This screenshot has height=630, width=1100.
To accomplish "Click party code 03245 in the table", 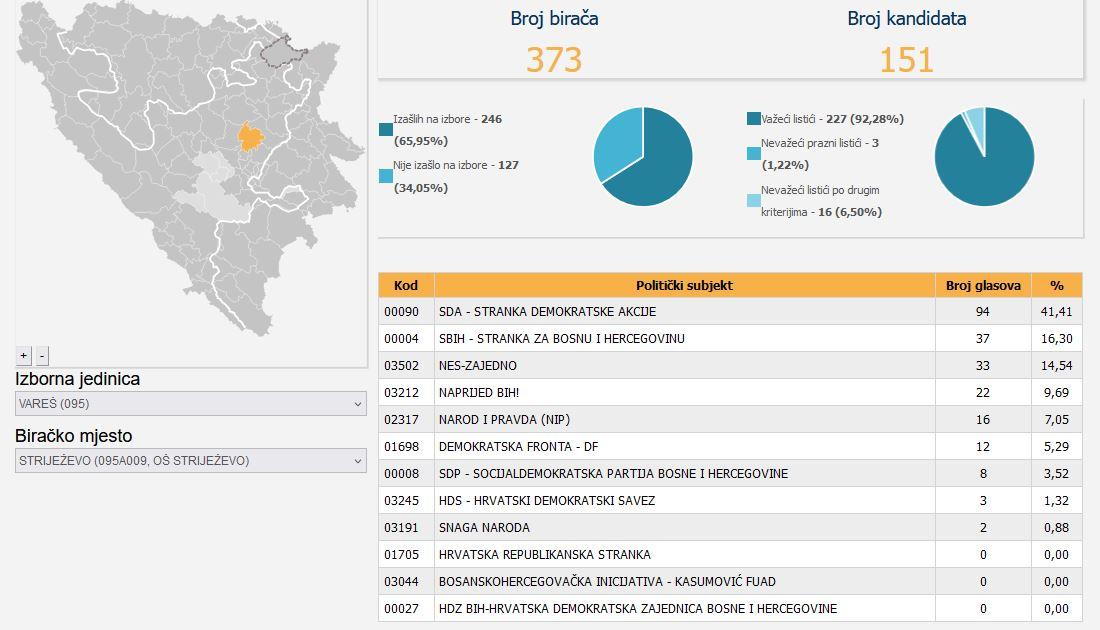I will click(x=401, y=501).
